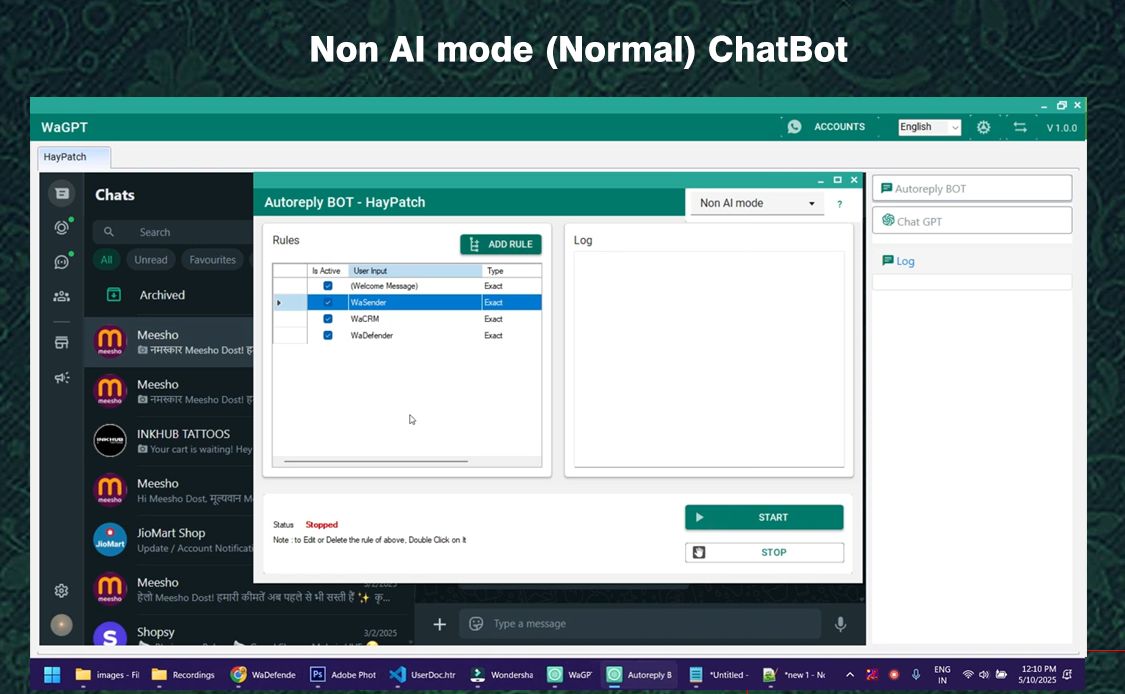Image resolution: width=1125 pixels, height=694 pixels.
Task: Click the ADD RULE button
Action: (x=501, y=244)
